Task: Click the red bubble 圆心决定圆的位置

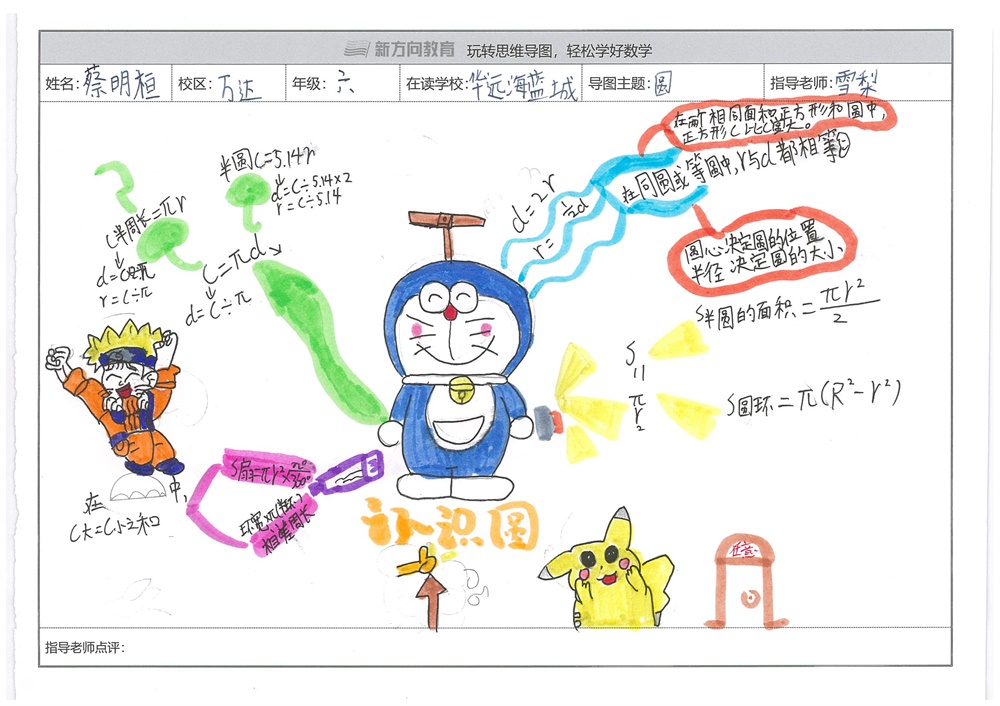Action: 763,252
